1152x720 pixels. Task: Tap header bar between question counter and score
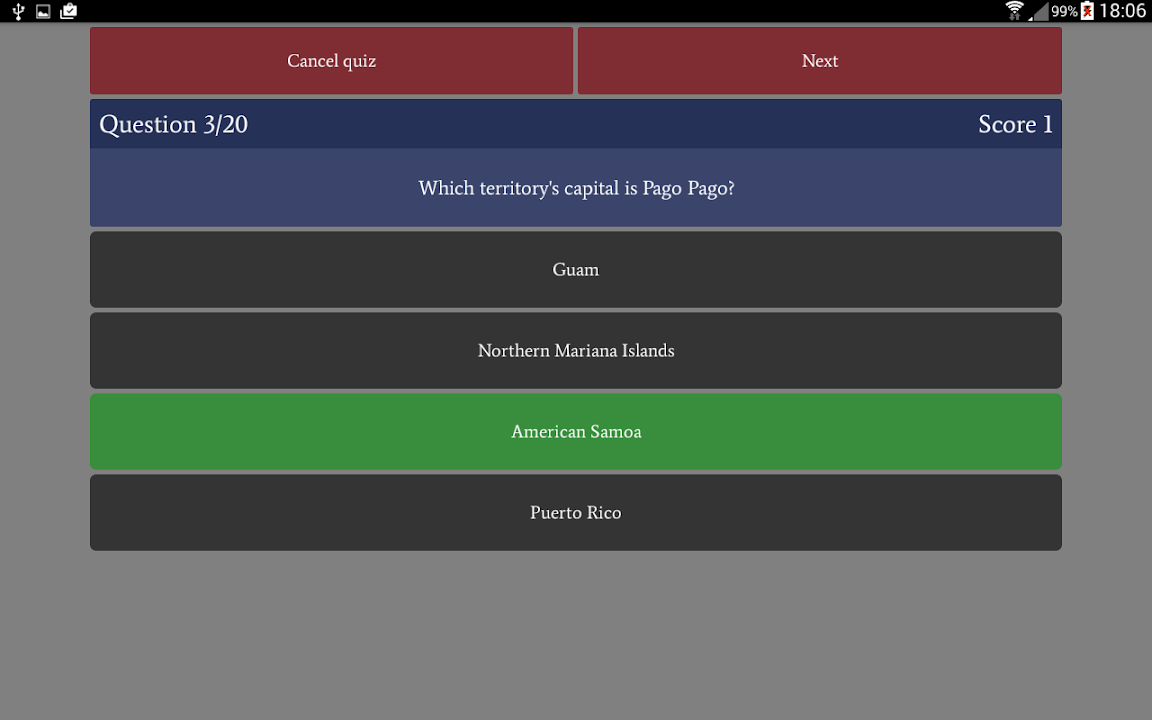coord(600,124)
